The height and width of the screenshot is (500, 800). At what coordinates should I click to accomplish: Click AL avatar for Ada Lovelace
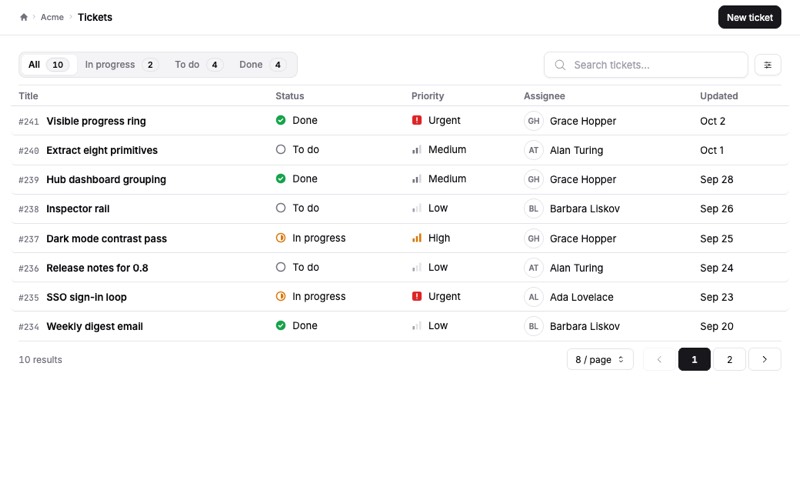tap(534, 297)
